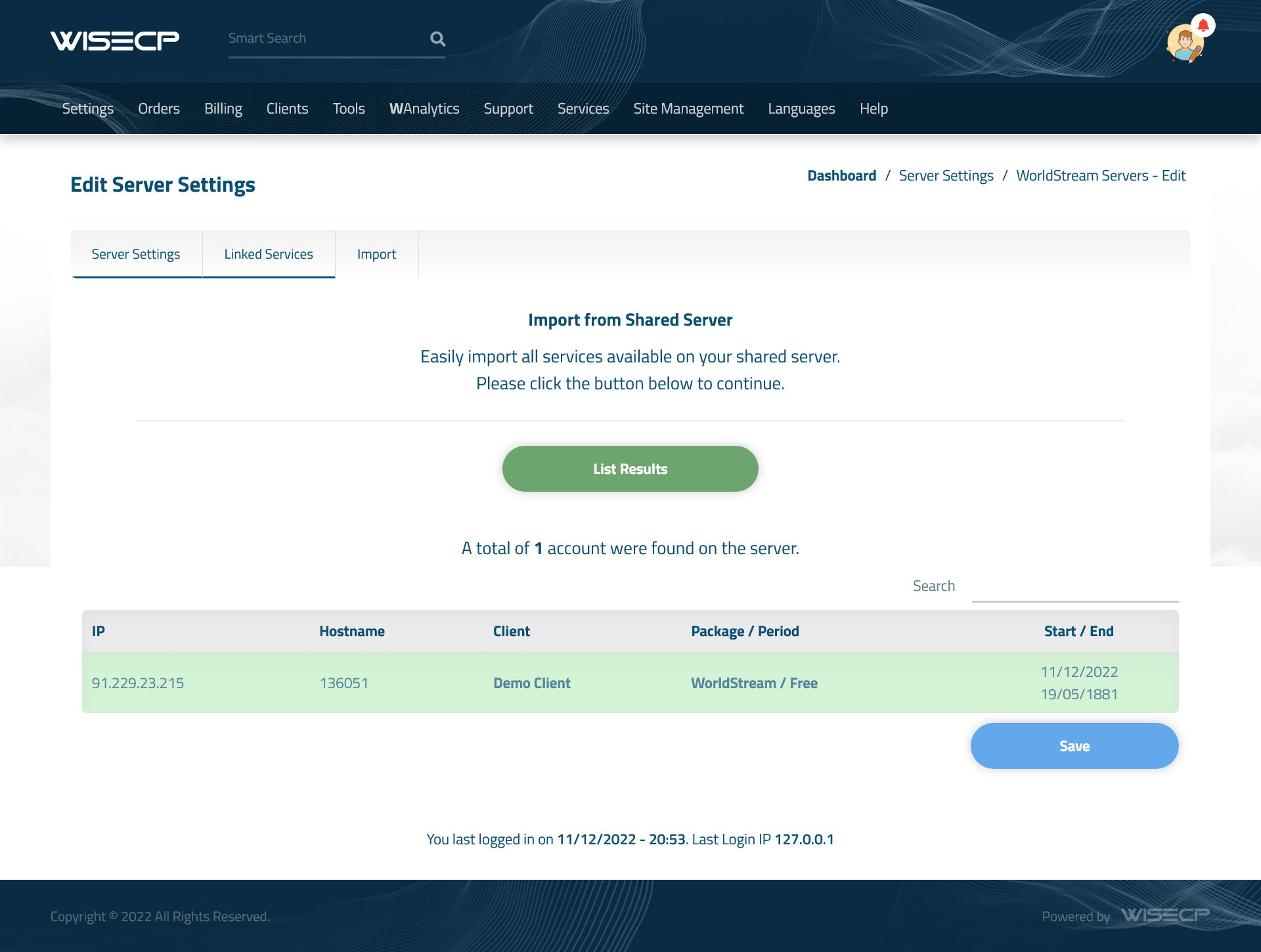
Task: Click the WorldStream / Free package link
Action: [x=754, y=683]
